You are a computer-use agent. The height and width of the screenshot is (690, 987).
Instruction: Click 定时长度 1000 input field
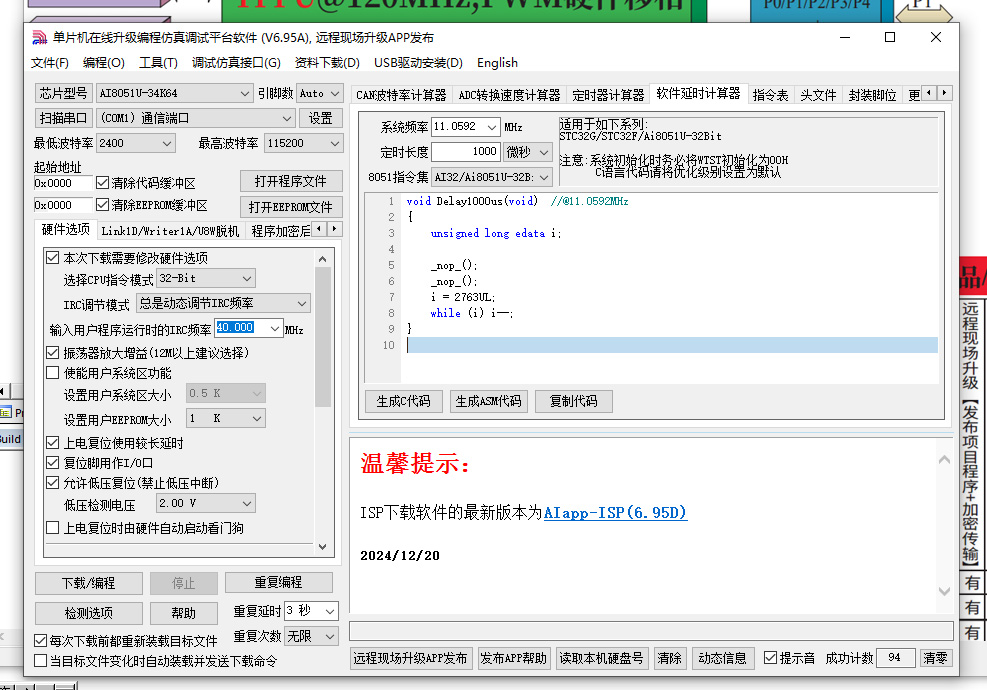click(466, 152)
